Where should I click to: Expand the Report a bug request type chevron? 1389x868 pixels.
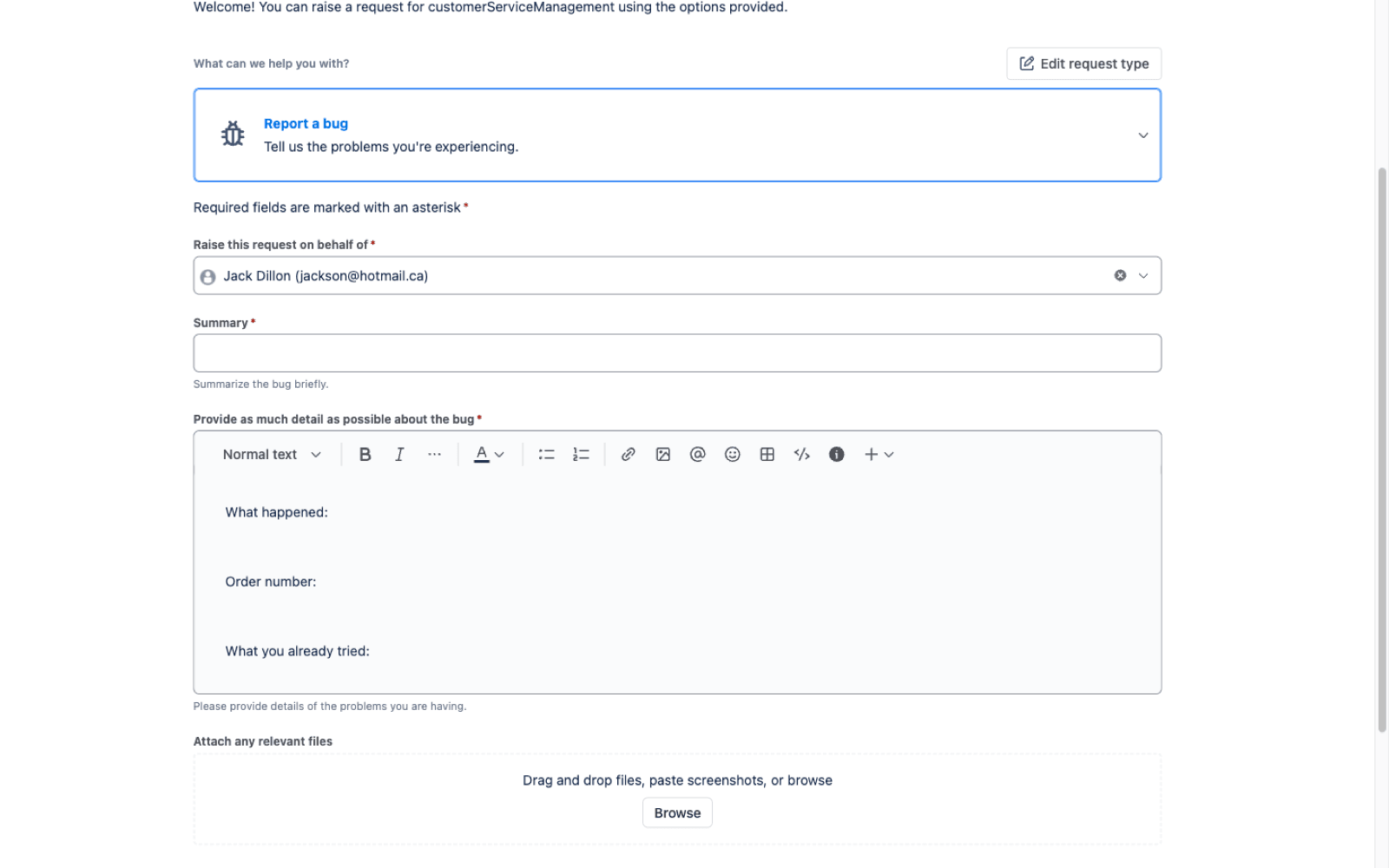pos(1143,135)
